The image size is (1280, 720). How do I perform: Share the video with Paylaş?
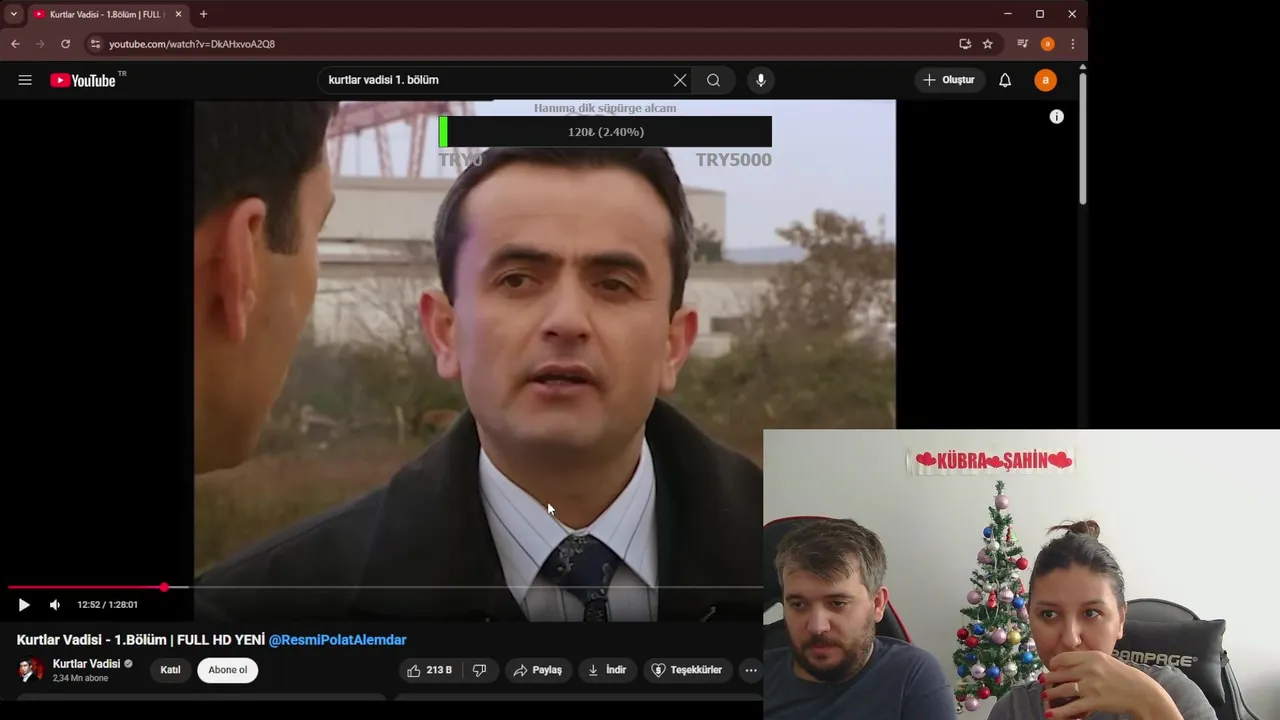point(538,670)
